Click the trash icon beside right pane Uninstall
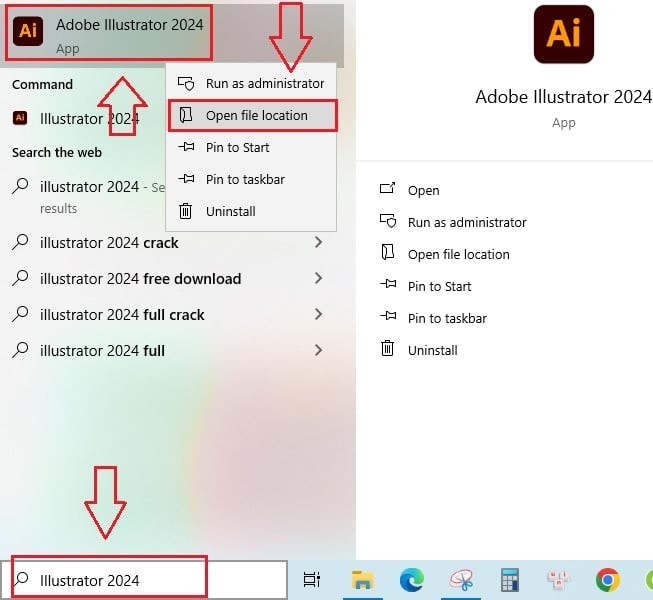This screenshot has width=653, height=600. pos(387,348)
